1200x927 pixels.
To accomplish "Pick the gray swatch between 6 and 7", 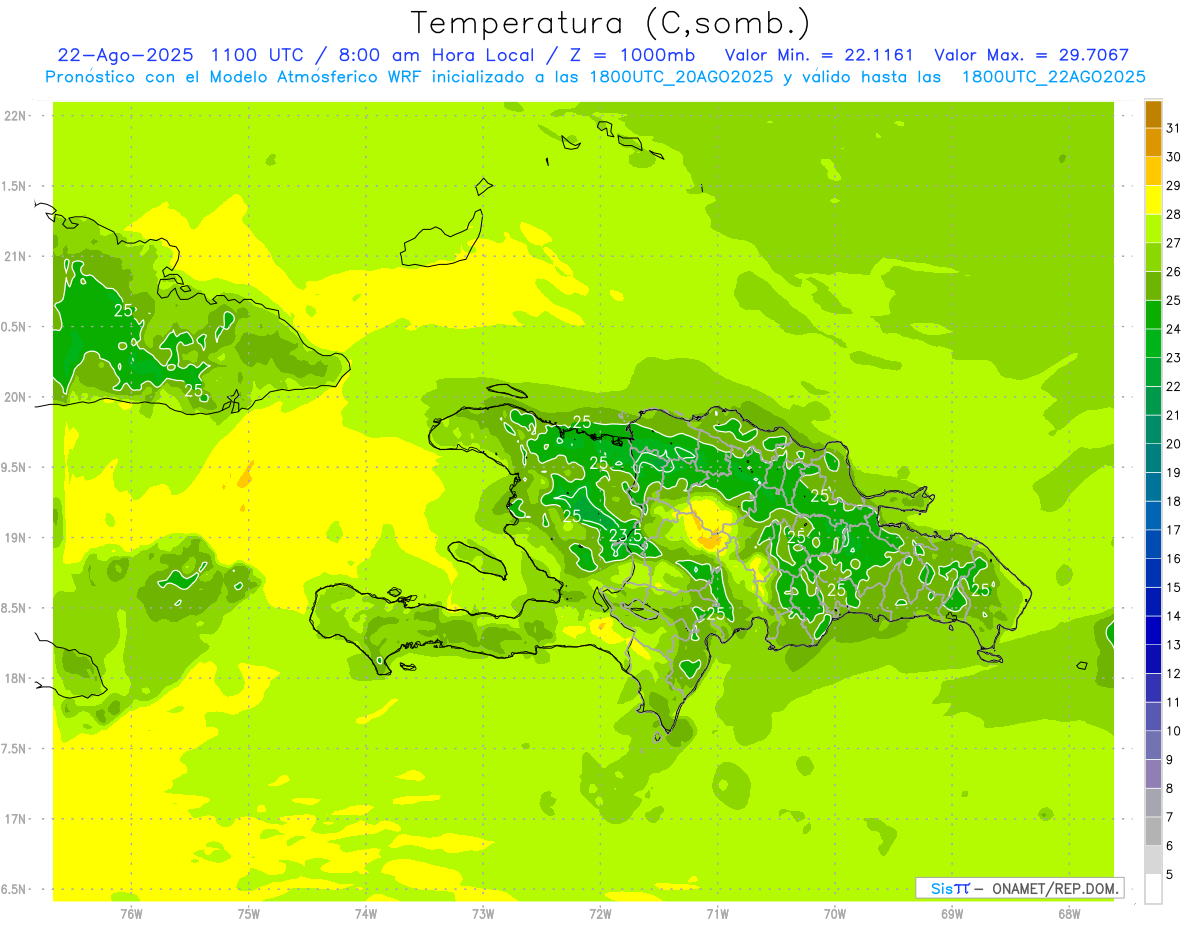I will click(1154, 832).
